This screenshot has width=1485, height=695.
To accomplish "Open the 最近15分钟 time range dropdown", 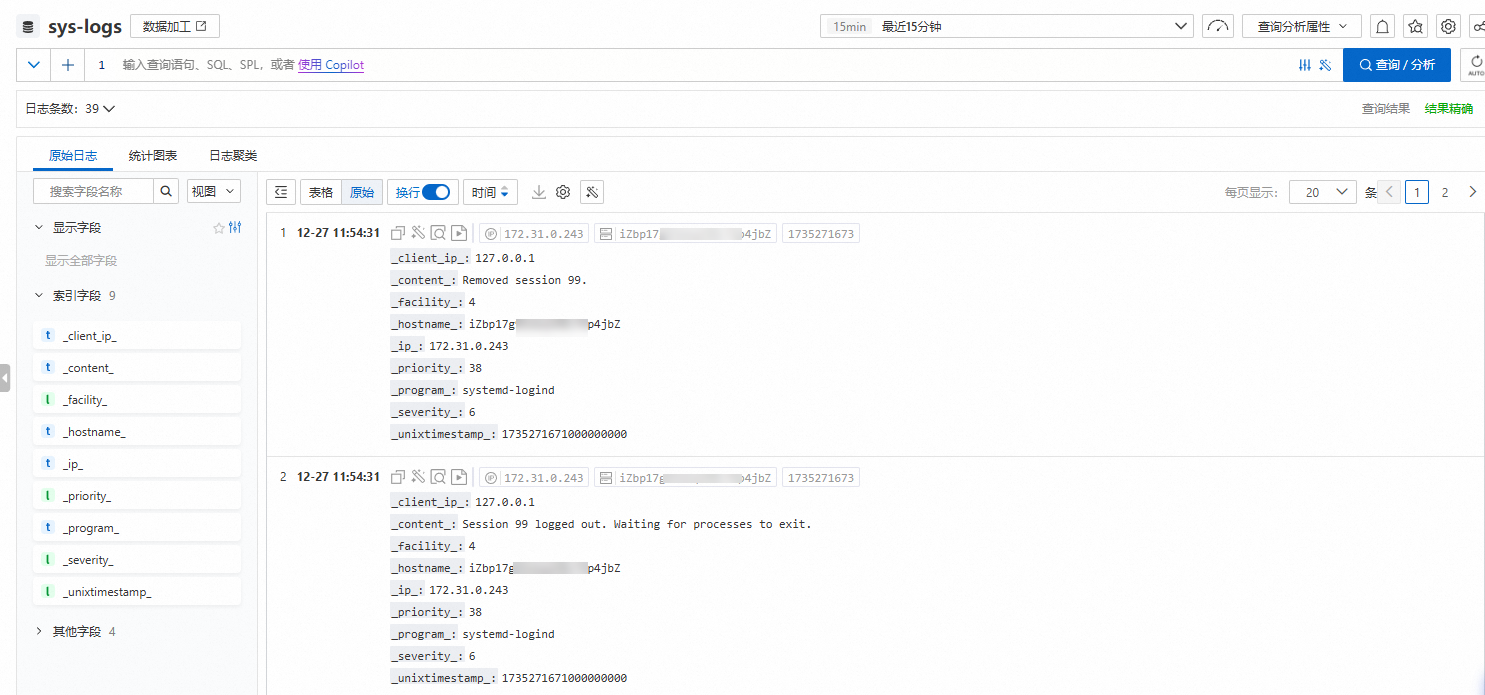I will pyautogui.click(x=1007, y=26).
